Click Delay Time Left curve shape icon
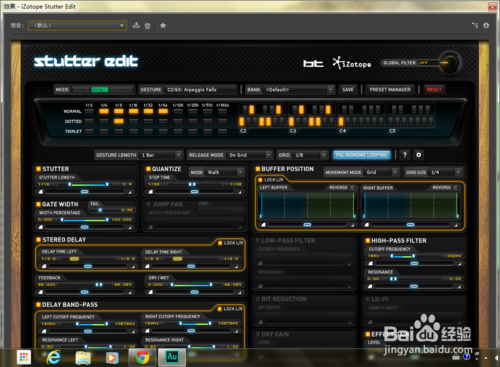This screenshot has height=367, width=500. [x=44, y=266]
